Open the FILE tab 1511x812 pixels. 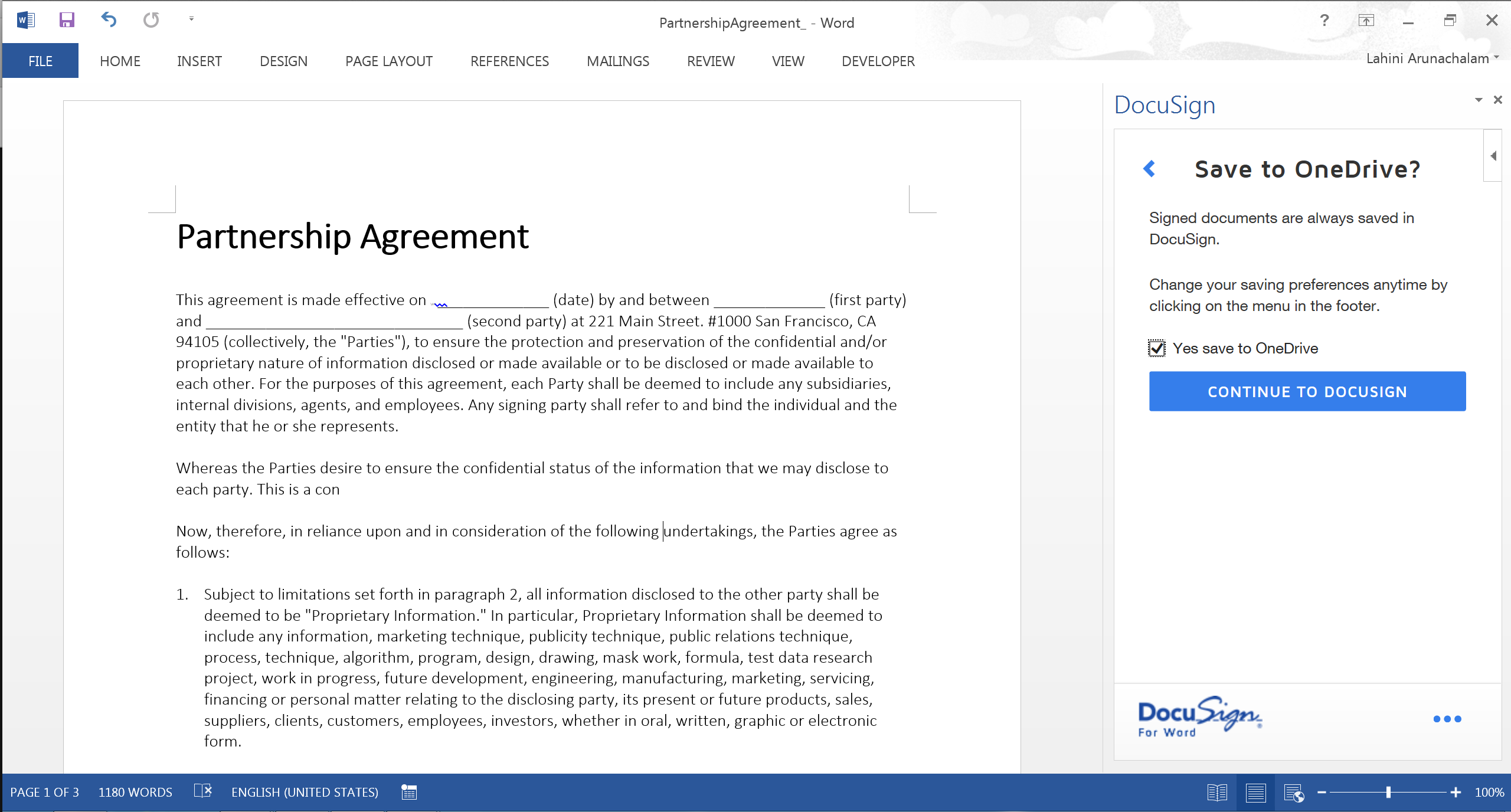point(40,61)
